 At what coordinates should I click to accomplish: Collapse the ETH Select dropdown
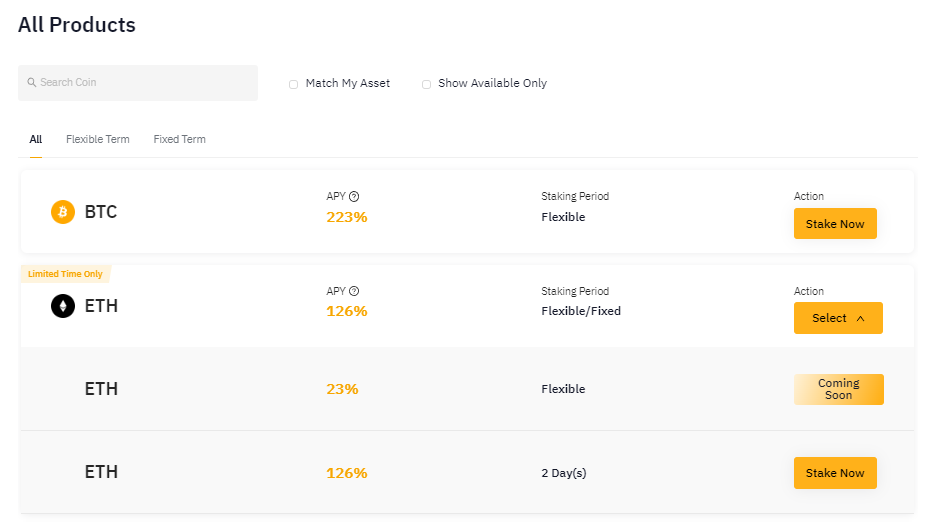(838, 318)
